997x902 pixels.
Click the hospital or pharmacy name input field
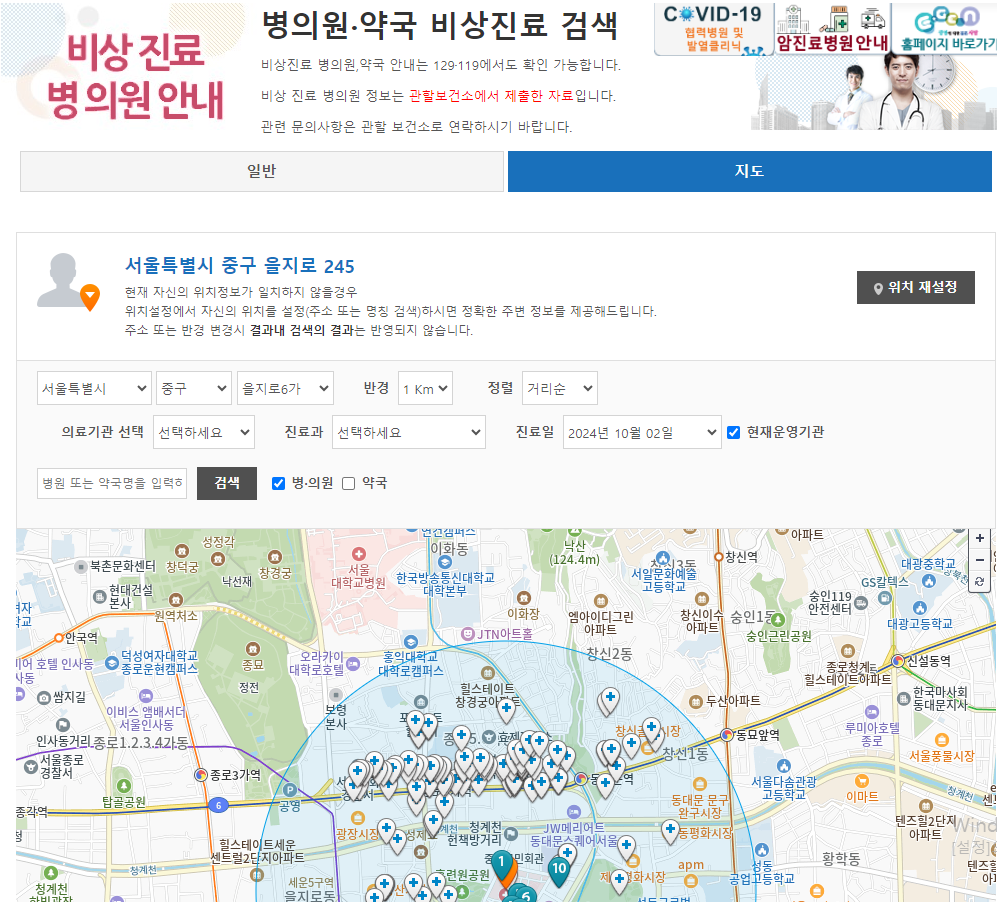pos(112,483)
